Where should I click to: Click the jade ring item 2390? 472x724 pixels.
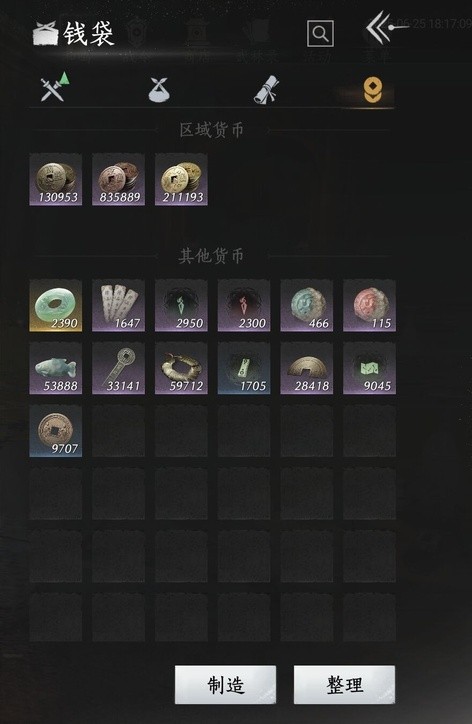[56, 305]
